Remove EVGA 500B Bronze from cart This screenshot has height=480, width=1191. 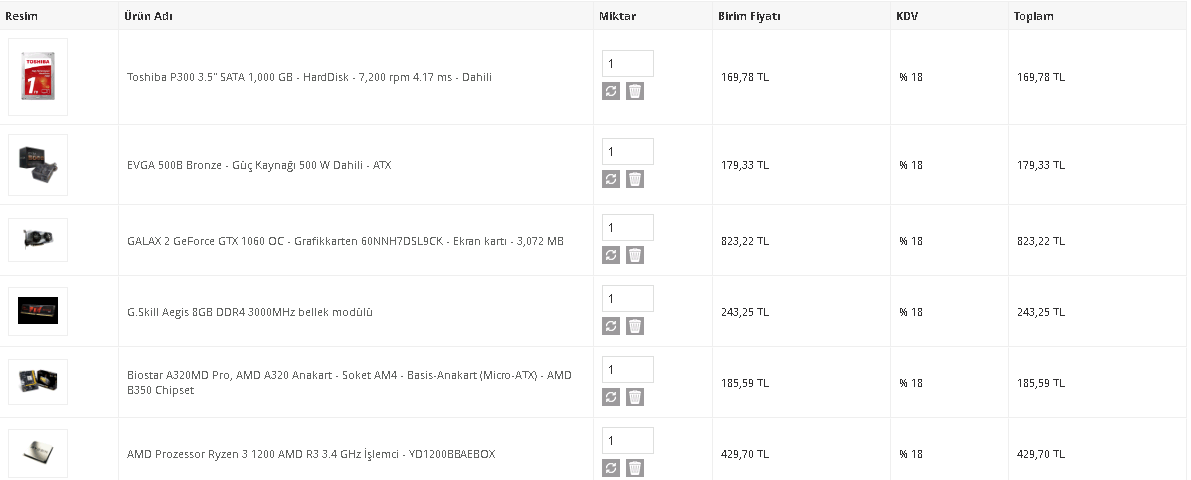tap(635, 180)
